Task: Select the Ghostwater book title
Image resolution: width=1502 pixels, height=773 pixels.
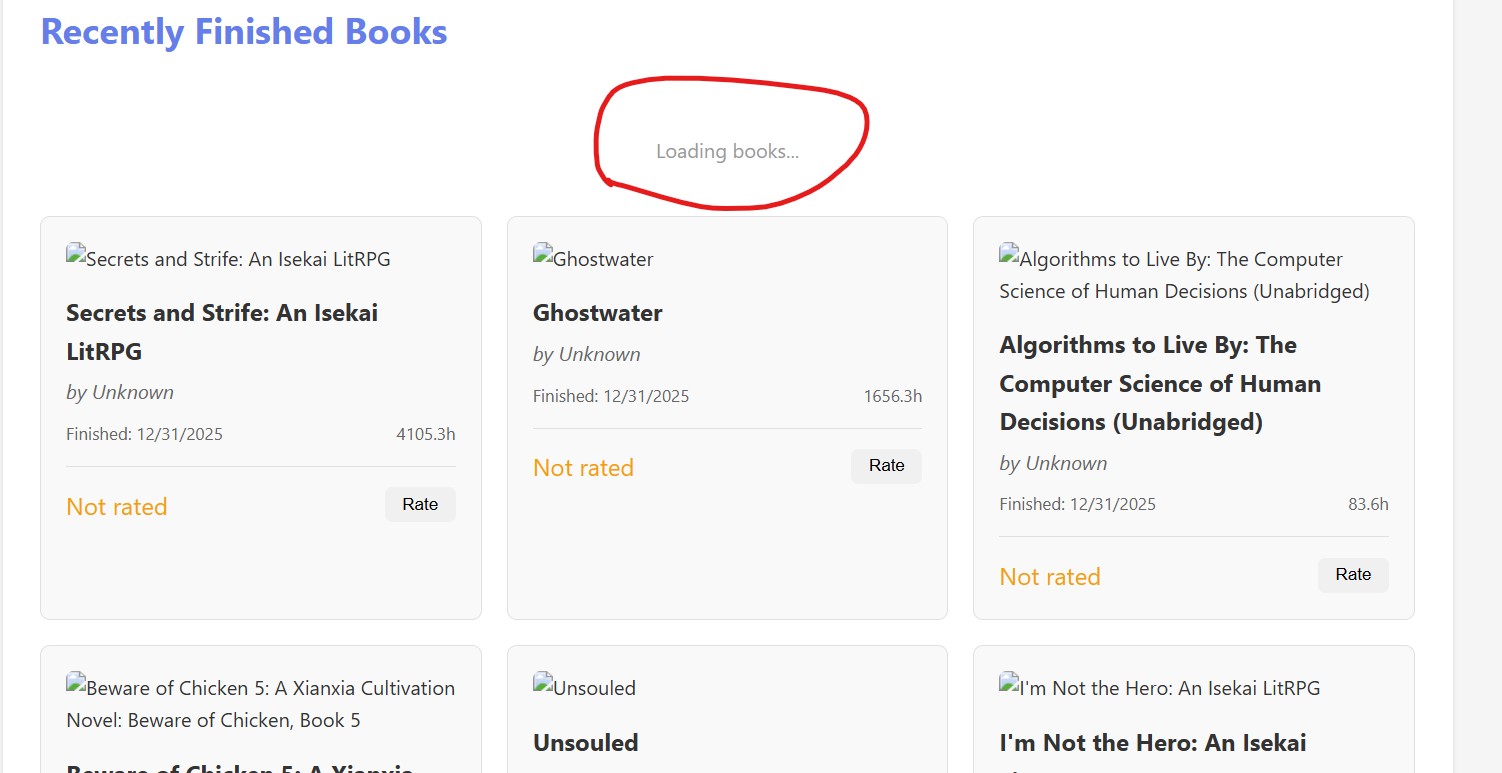Action: pos(597,313)
